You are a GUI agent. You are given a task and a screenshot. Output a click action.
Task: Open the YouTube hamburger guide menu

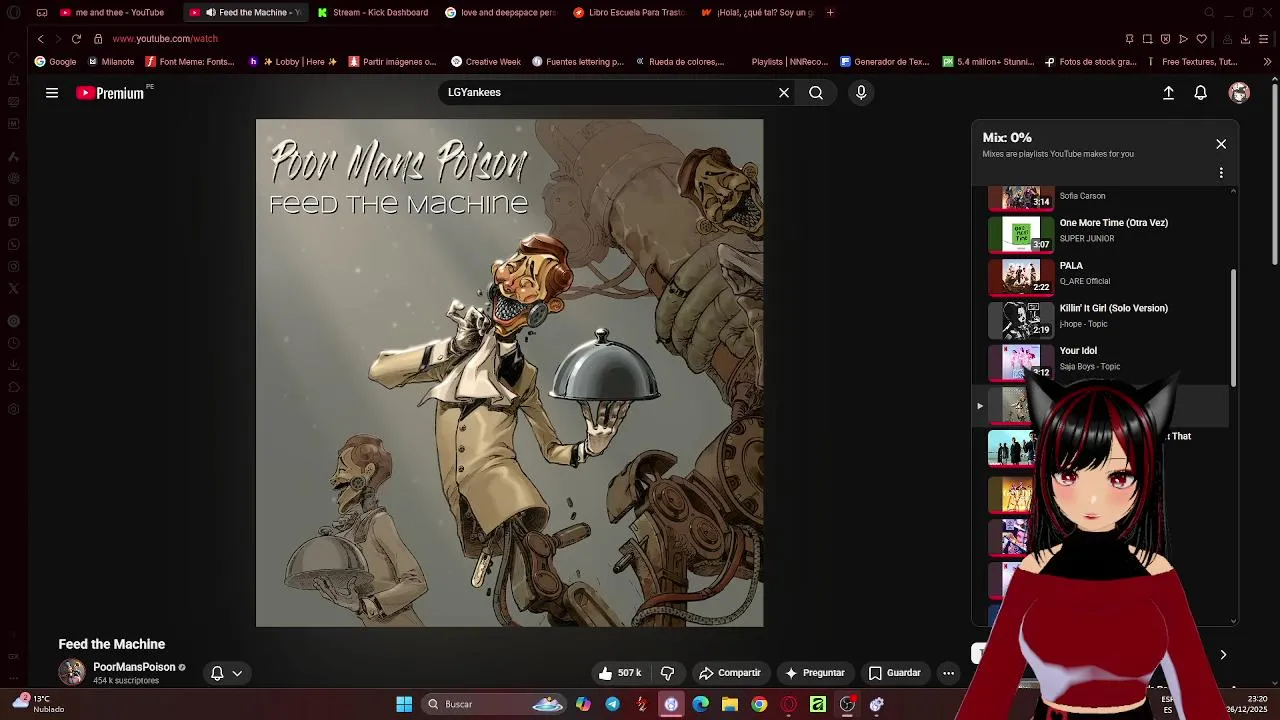coord(52,93)
